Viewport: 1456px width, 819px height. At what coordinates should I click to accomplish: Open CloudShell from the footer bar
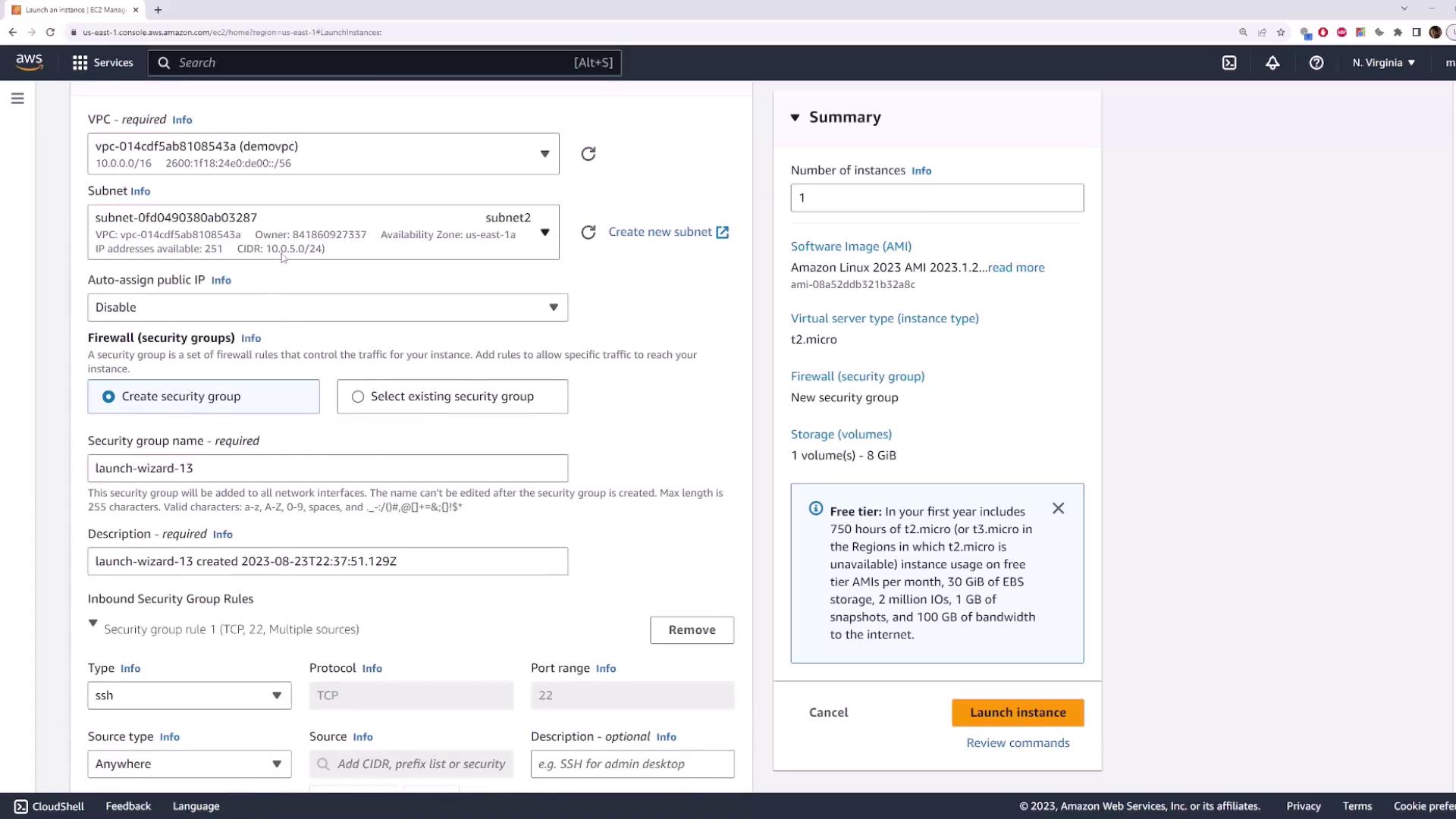pyautogui.click(x=49, y=806)
